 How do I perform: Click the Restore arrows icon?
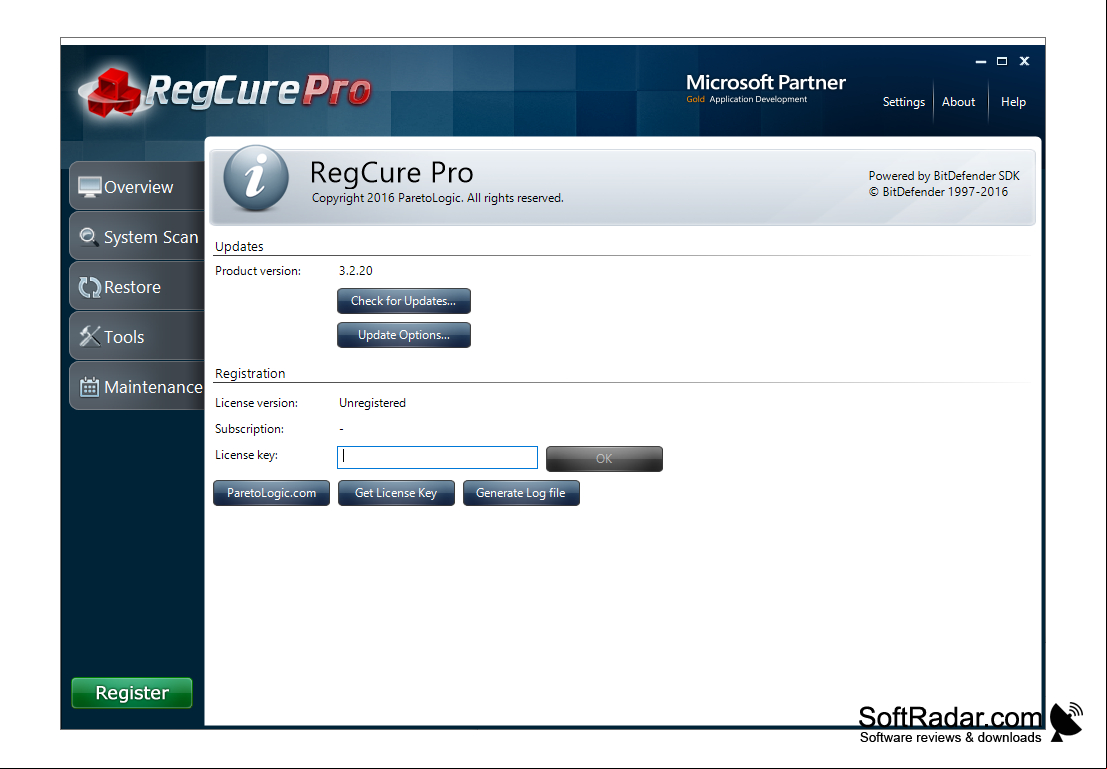(x=90, y=287)
